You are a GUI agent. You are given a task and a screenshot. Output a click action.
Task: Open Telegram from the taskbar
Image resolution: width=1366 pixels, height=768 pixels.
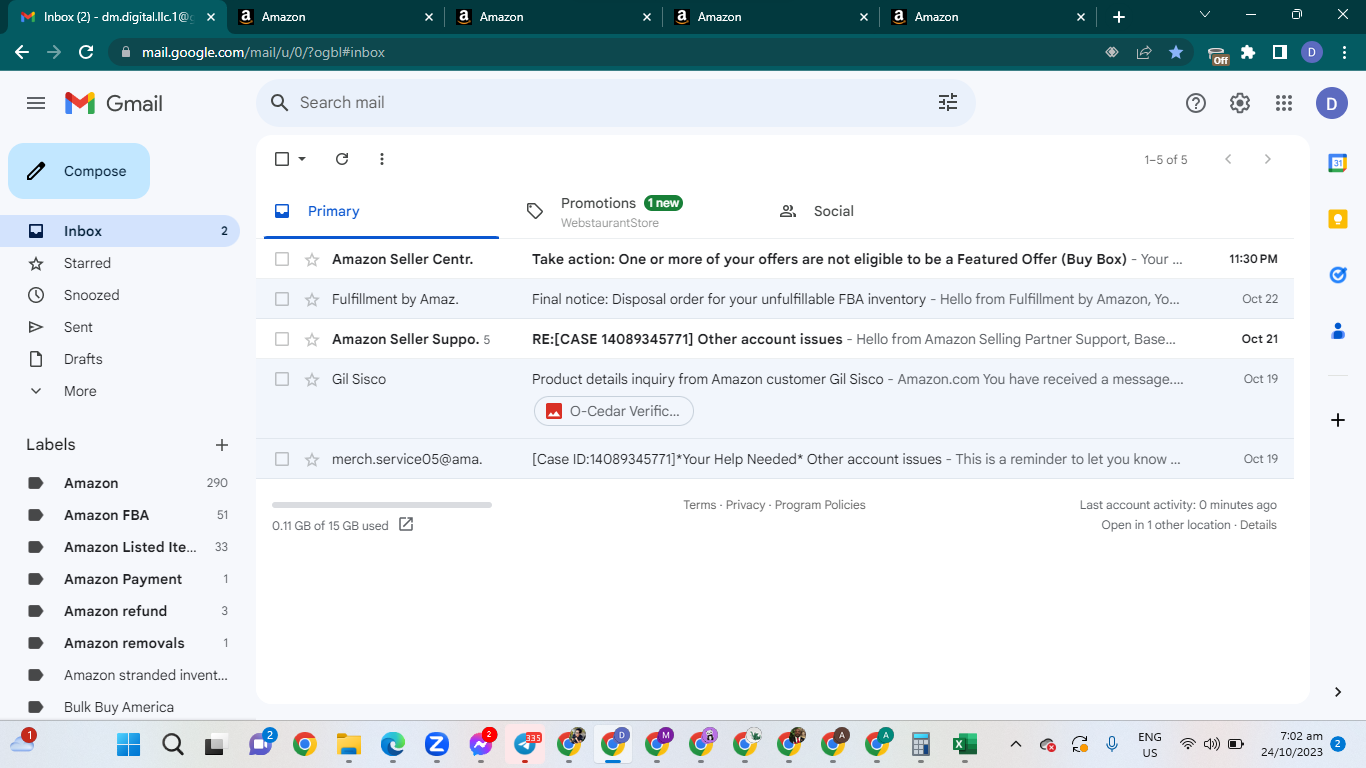[526, 744]
